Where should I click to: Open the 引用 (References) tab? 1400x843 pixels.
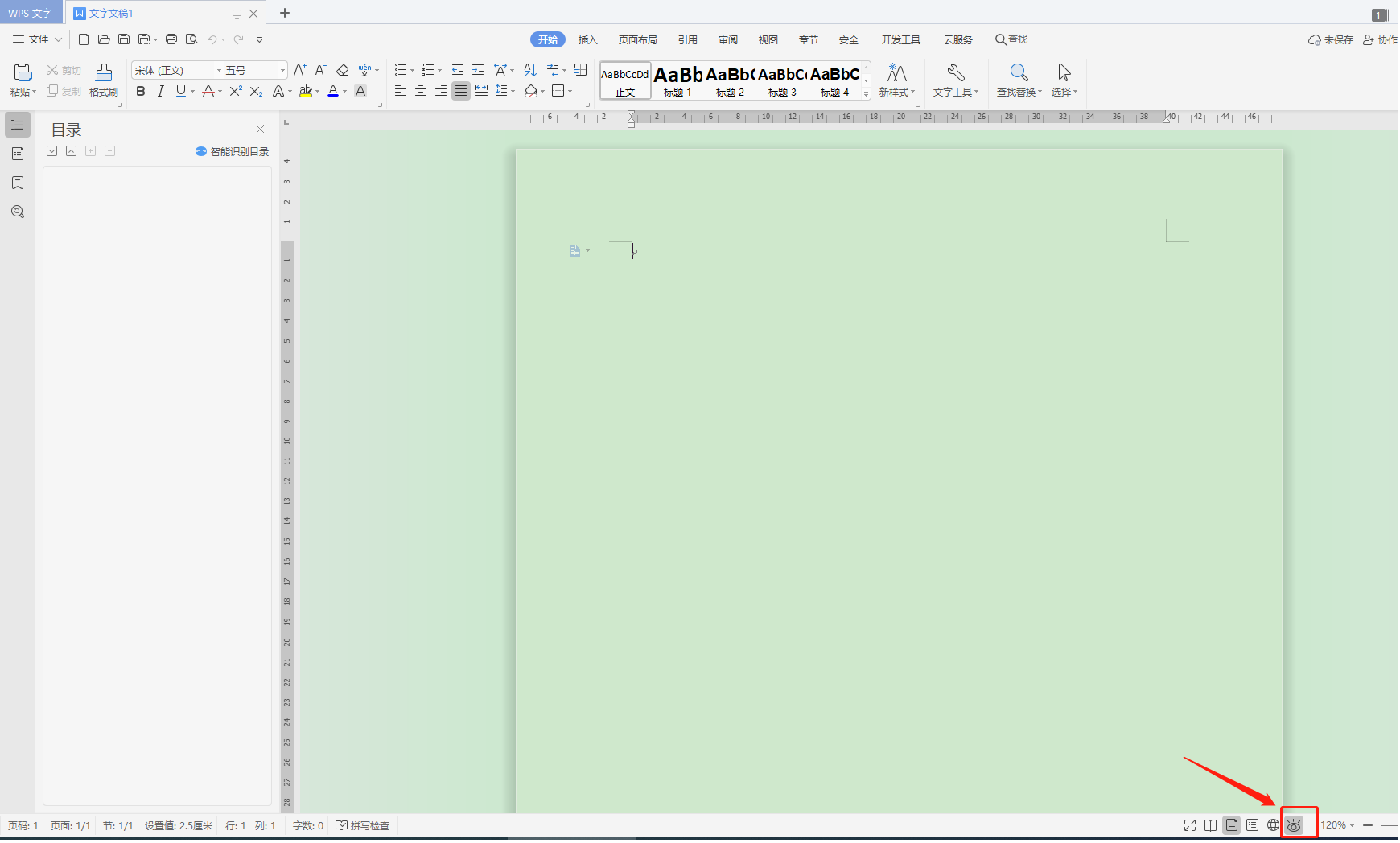(x=687, y=40)
